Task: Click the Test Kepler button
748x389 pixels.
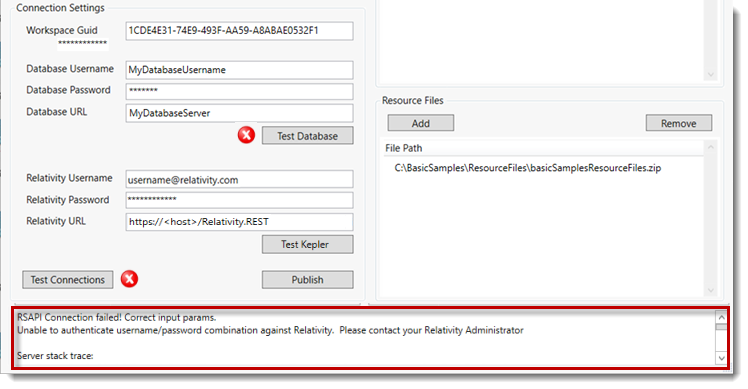Action: click(308, 244)
